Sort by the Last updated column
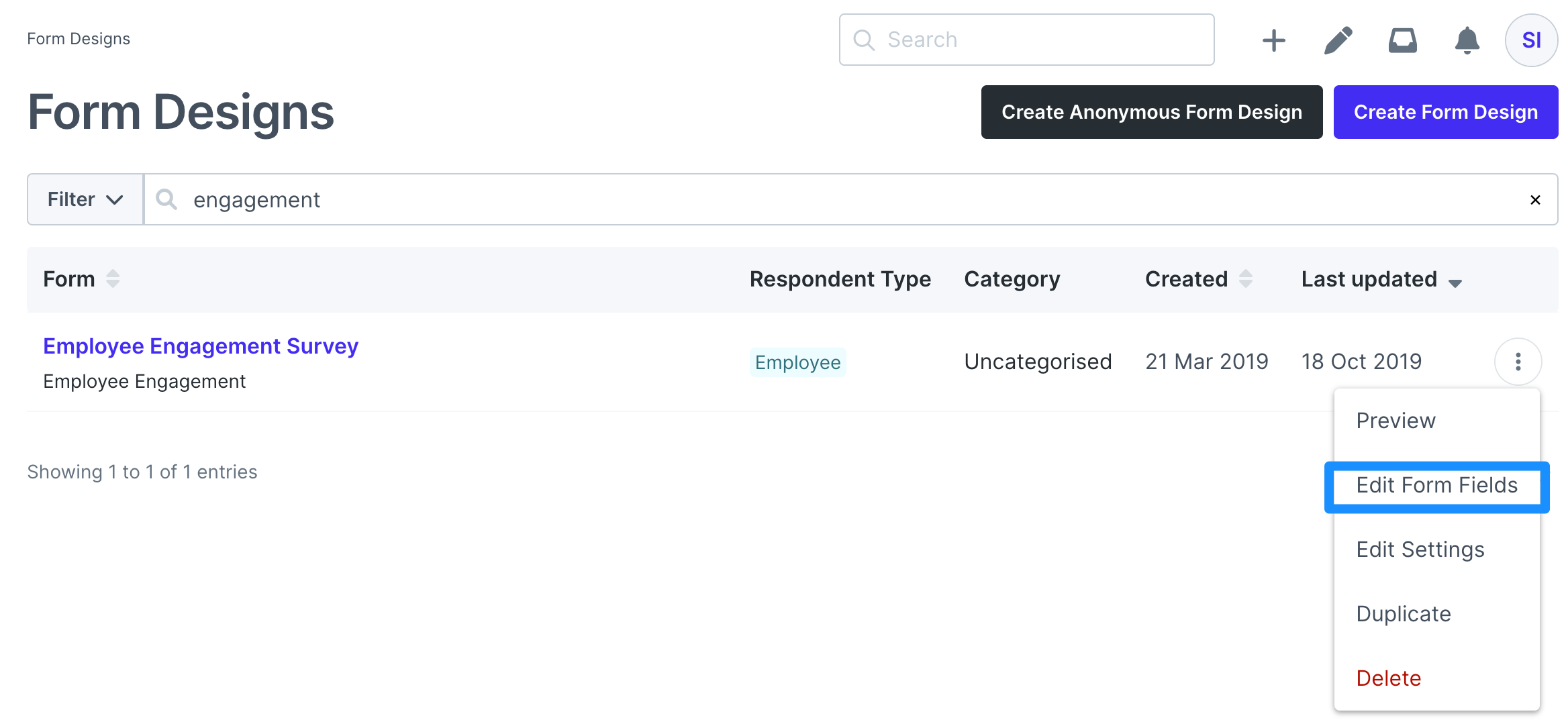Image resolution: width=1568 pixels, height=726 pixels. pyautogui.click(x=1381, y=279)
